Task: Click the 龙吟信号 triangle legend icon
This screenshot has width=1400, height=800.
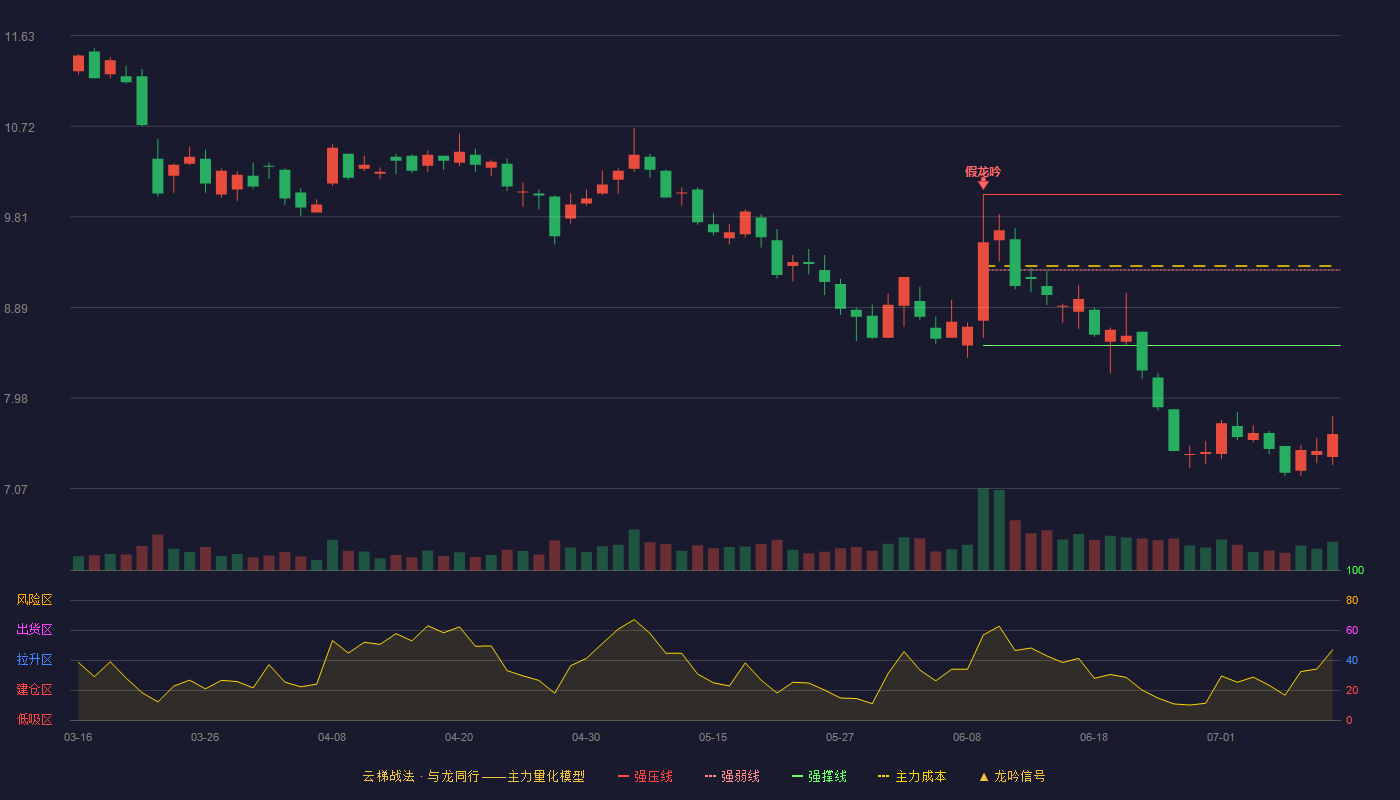Action: (x=984, y=776)
